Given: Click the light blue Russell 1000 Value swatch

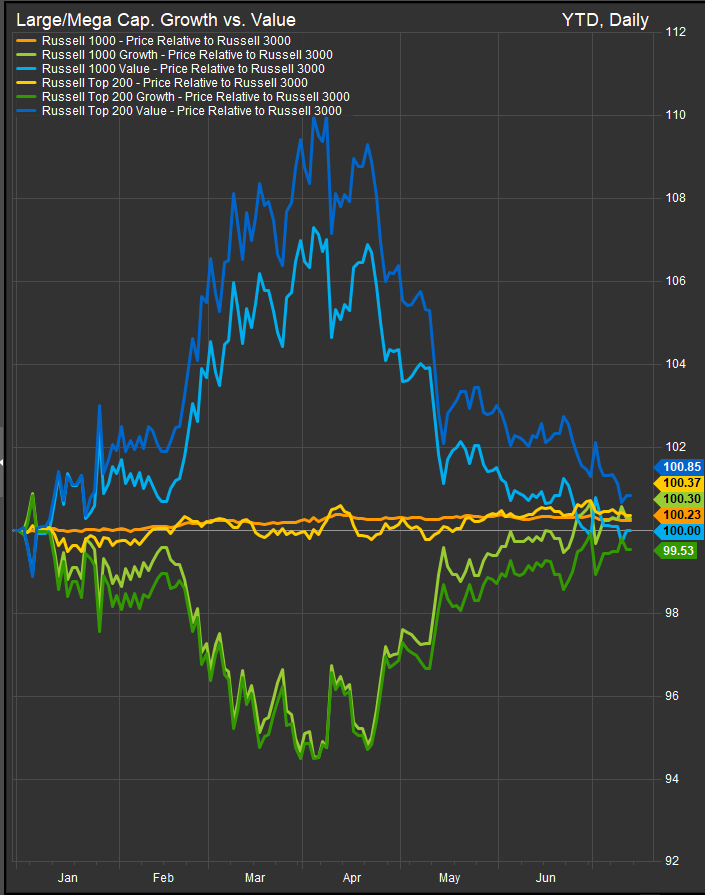Looking at the screenshot, I should (24, 69).
